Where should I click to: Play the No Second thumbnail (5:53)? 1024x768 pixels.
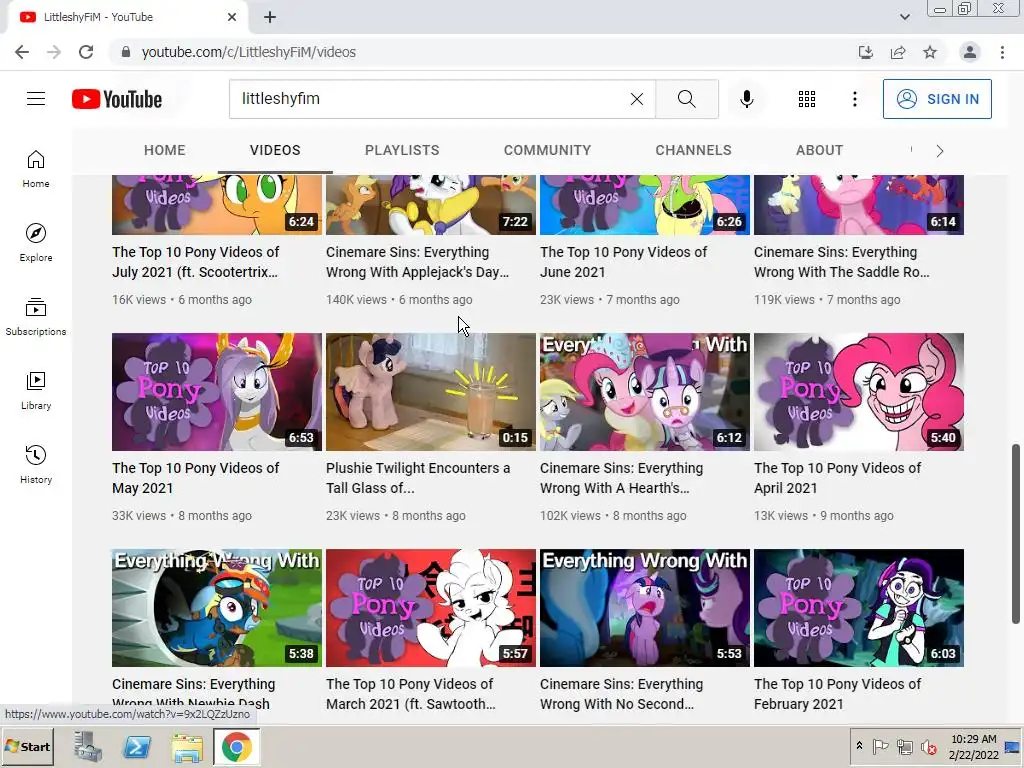pyautogui.click(x=645, y=608)
